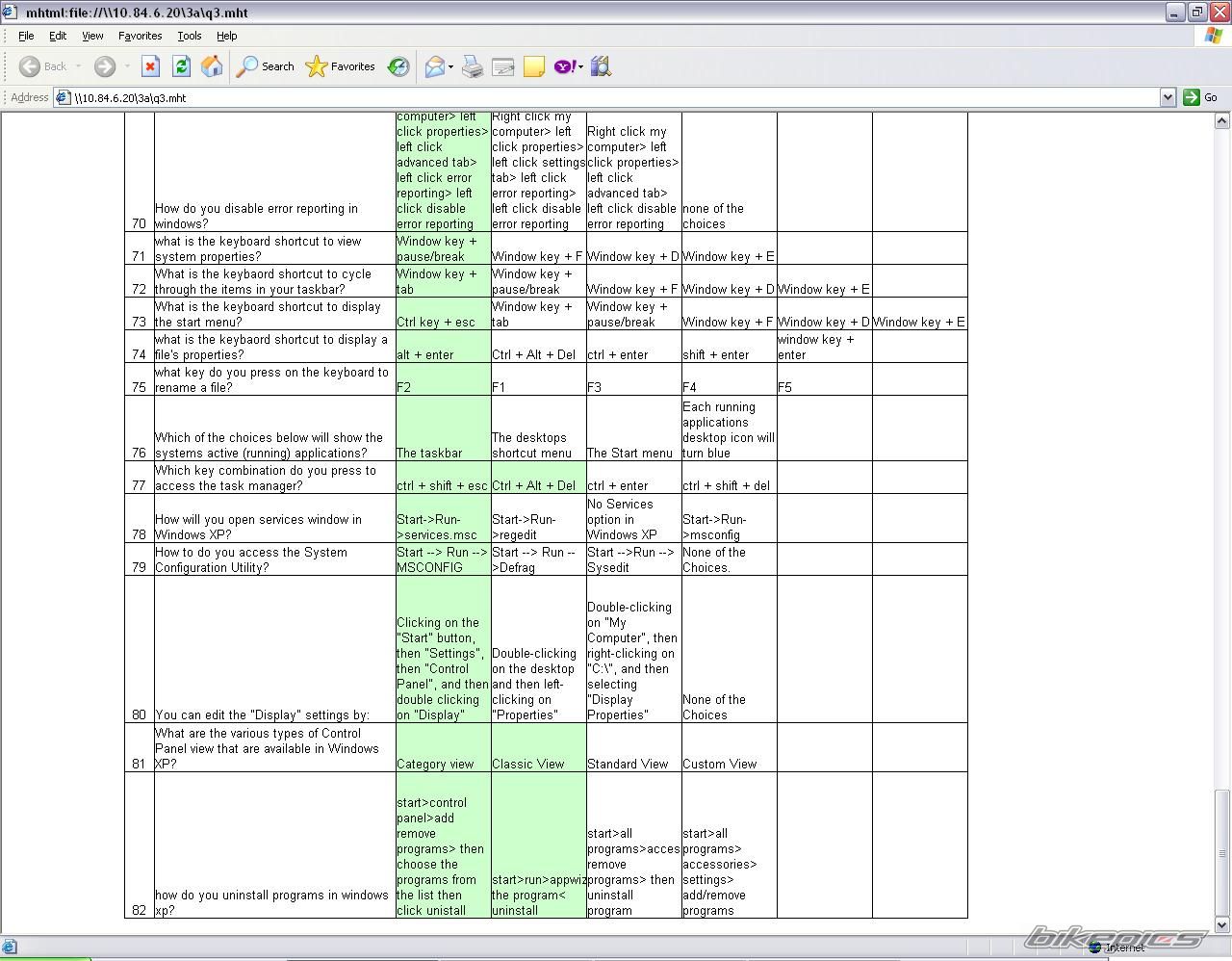Open the File menu
The height and width of the screenshot is (961, 1232).
click(26, 36)
